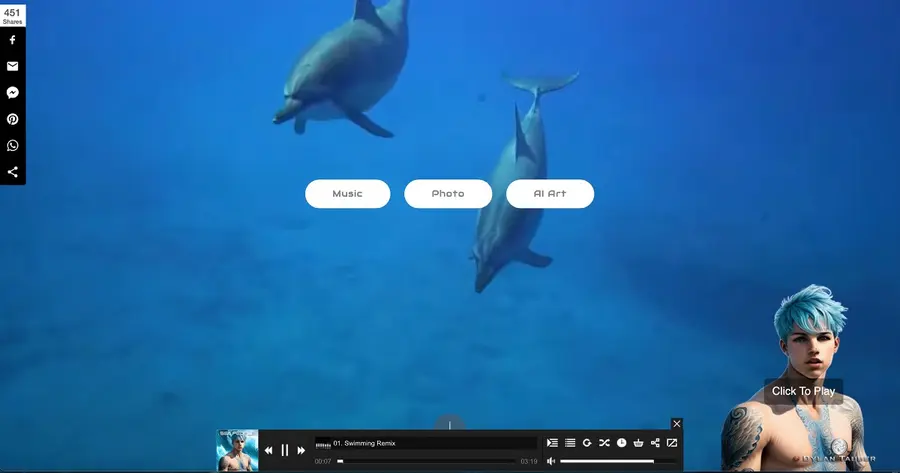This screenshot has width=900, height=473.
Task: Skip to the next track
Action: click(301, 451)
